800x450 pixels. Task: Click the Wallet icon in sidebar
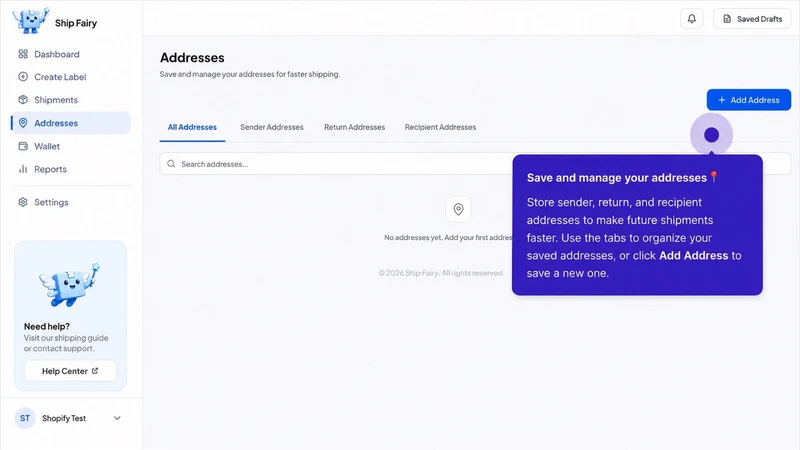coord(23,146)
